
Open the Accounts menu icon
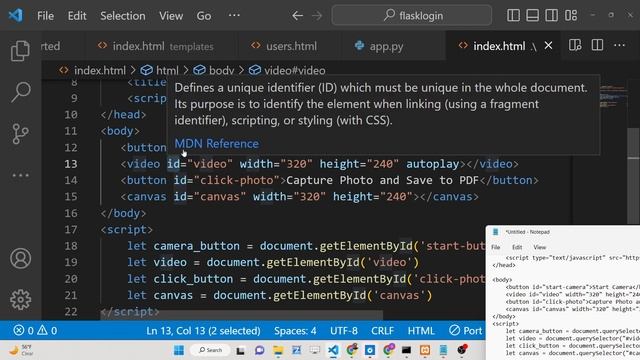tap(20, 258)
